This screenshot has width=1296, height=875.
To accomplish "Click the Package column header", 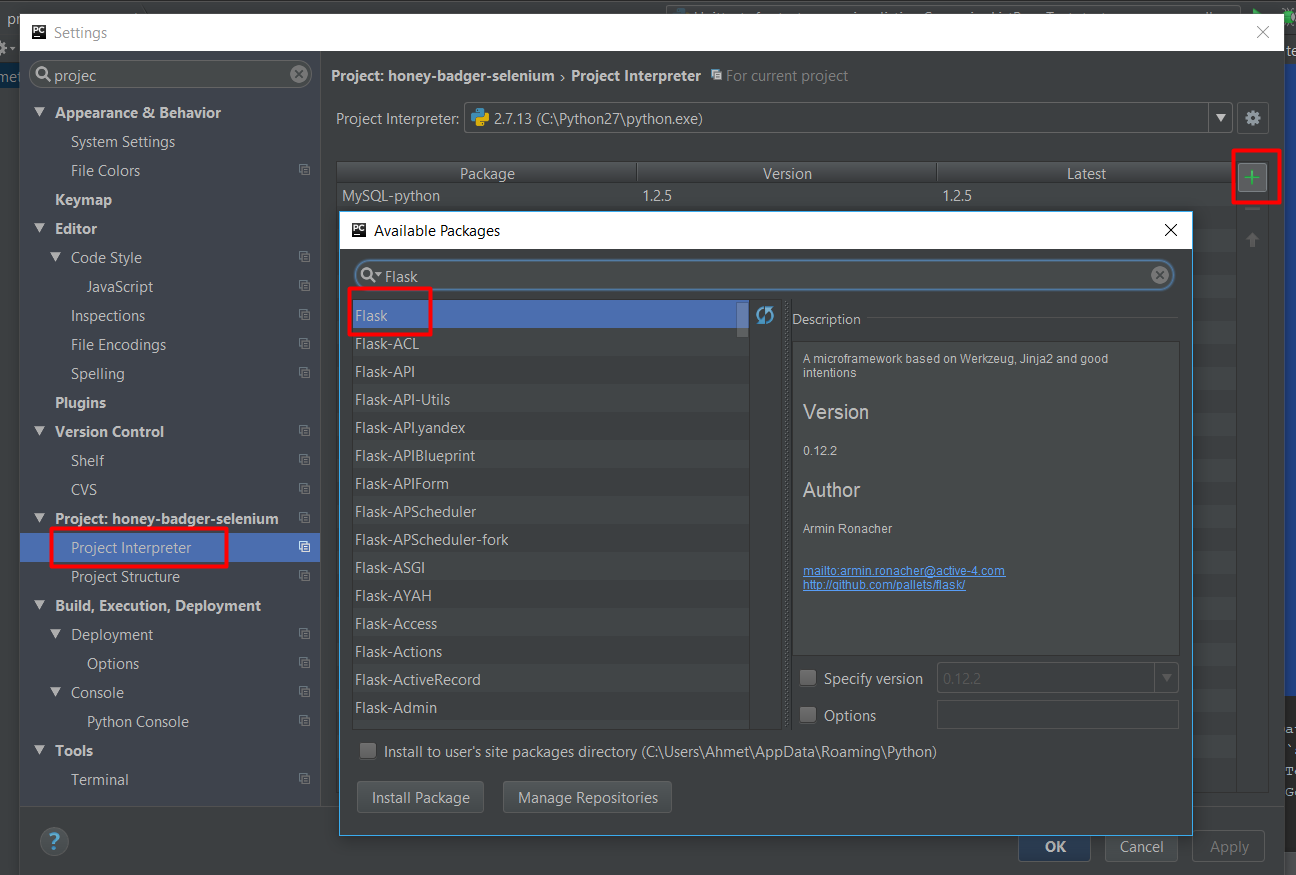I will tap(487, 173).
